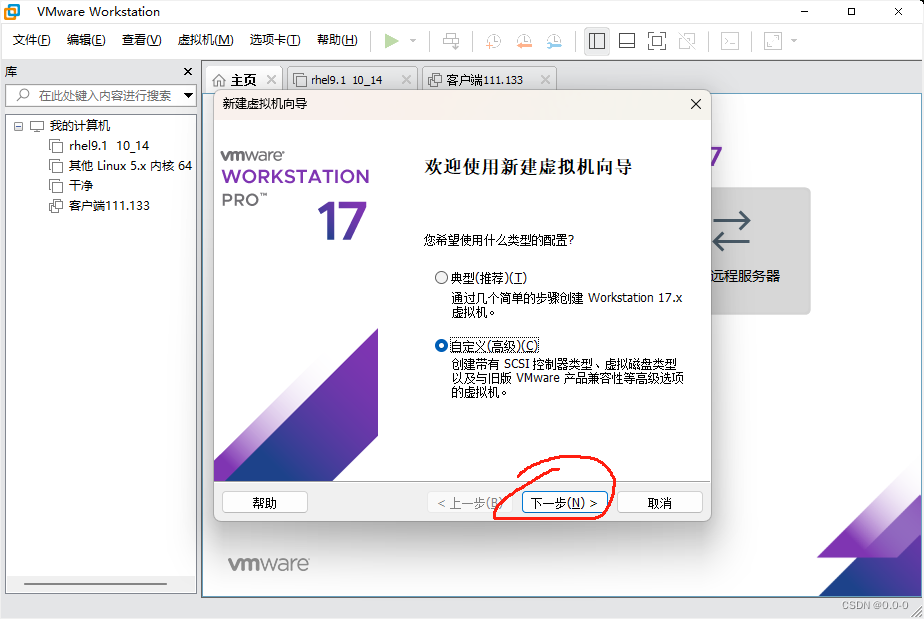The height and width of the screenshot is (619, 924).
Task: Switch to the 主页 tab
Action: pyautogui.click(x=243, y=80)
